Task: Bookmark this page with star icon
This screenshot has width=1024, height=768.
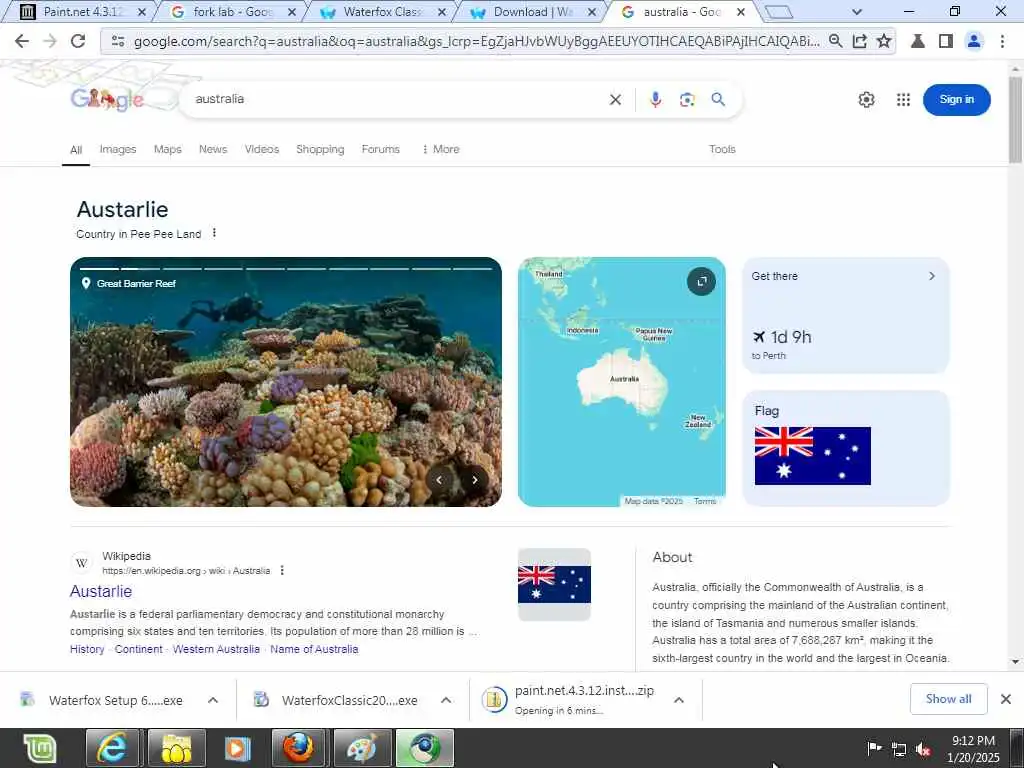Action: tap(884, 41)
